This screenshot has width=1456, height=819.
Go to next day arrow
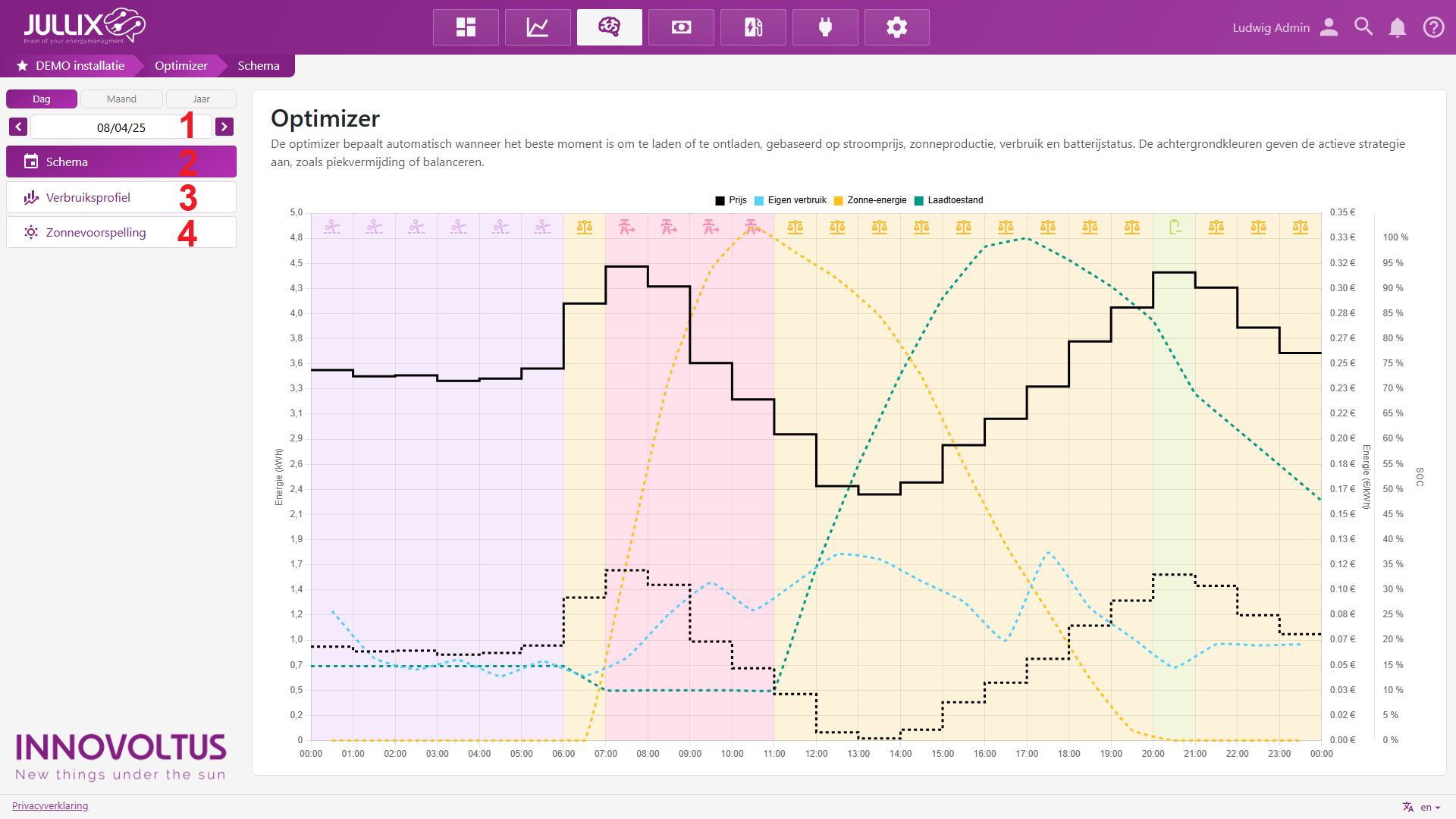224,127
